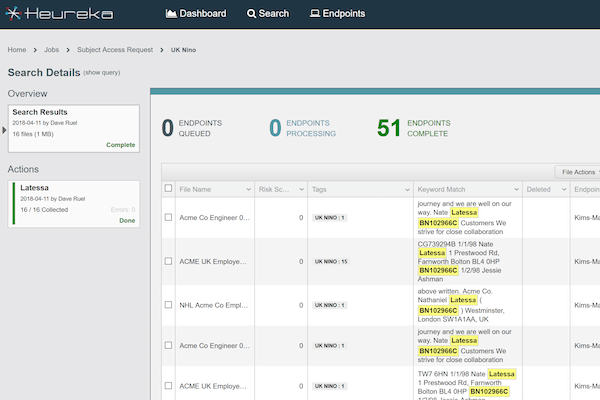Click the 51 Endpoints Complete counter

point(413,128)
